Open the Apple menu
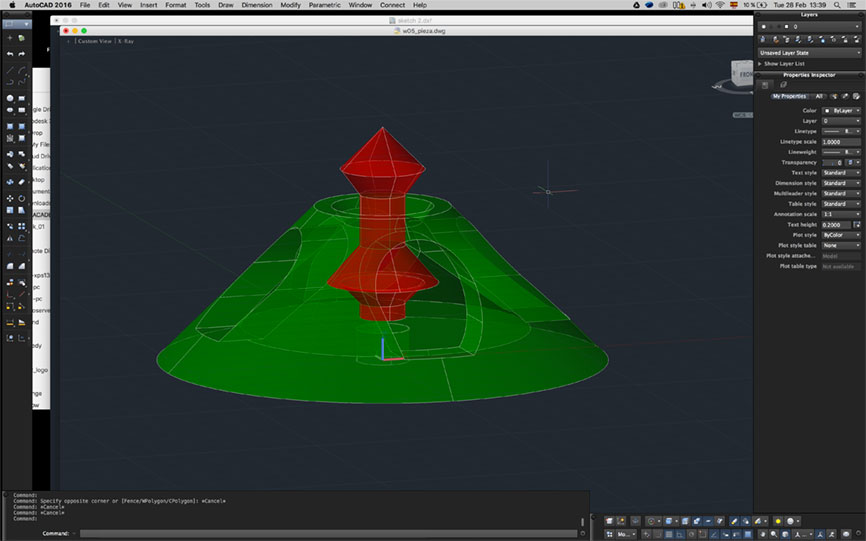Image resolution: width=866 pixels, height=541 pixels. pos(12,5)
